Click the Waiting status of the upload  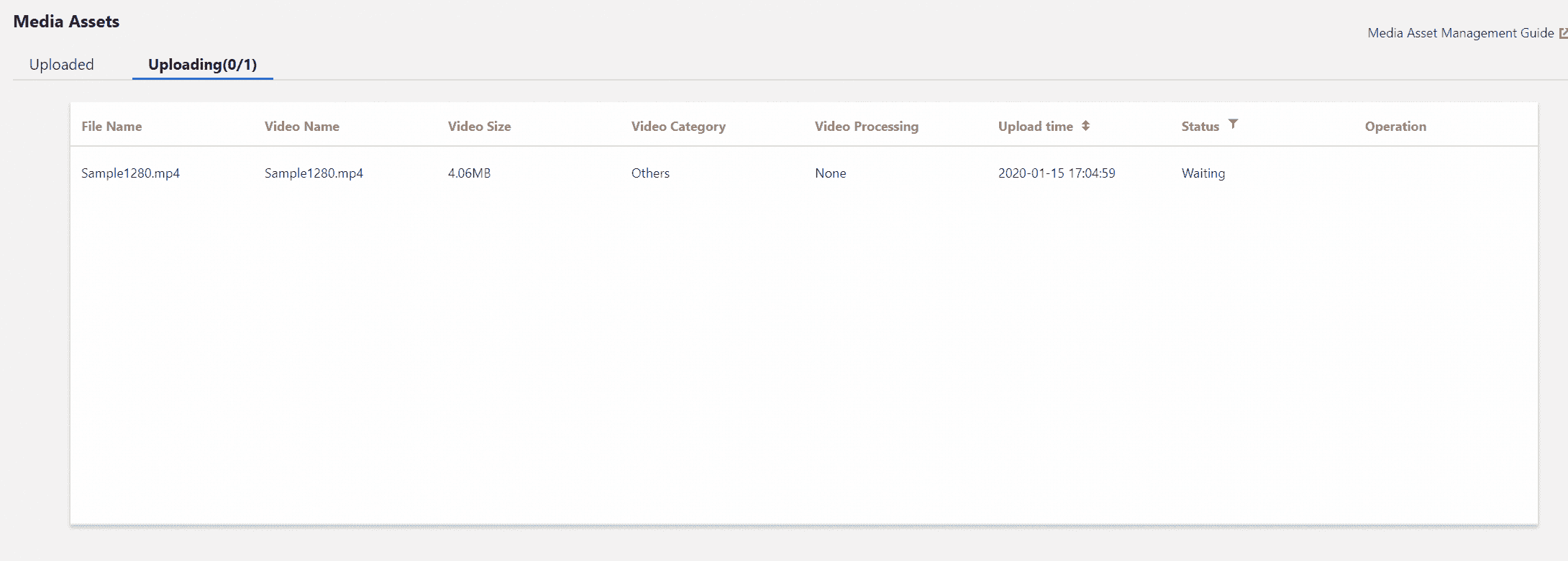1203,173
